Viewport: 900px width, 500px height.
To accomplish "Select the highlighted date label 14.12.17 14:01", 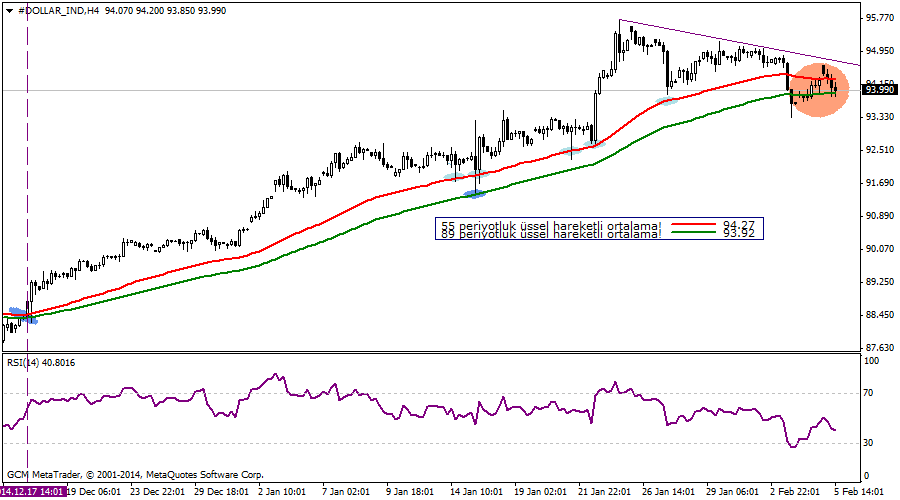I will pyautogui.click(x=33, y=492).
